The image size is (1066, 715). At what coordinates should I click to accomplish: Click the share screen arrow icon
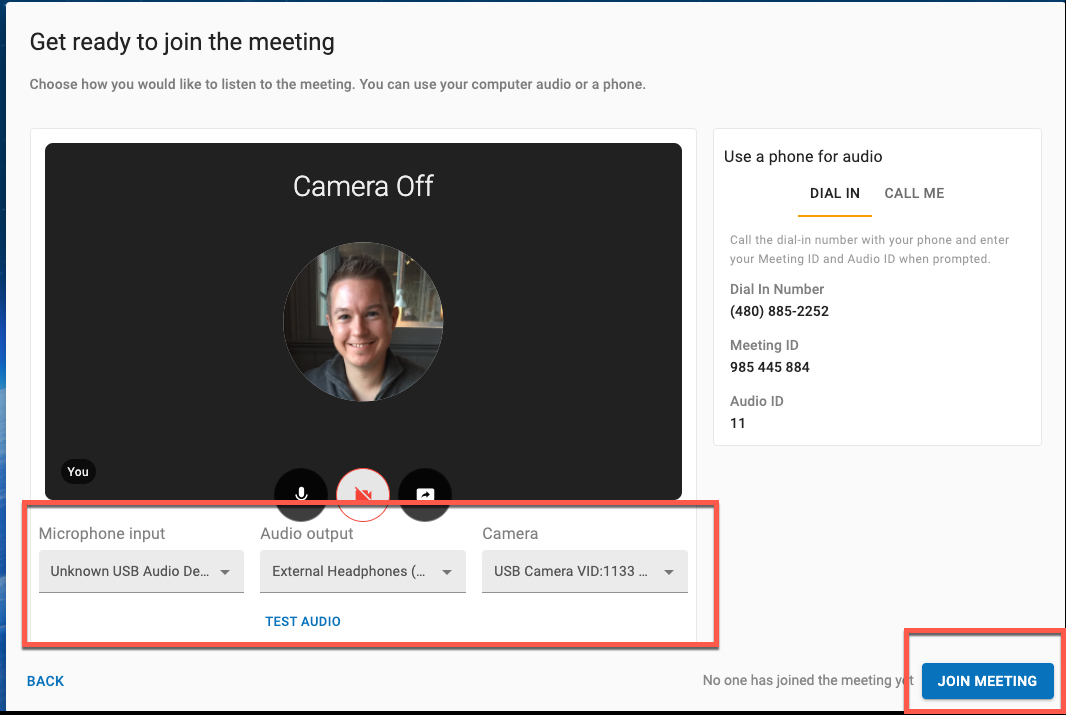(425, 494)
